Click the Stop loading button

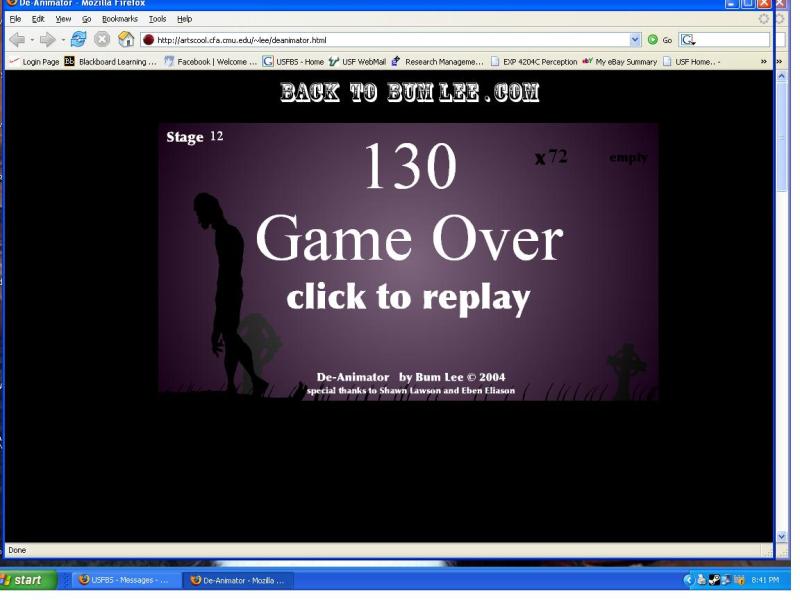(102, 39)
